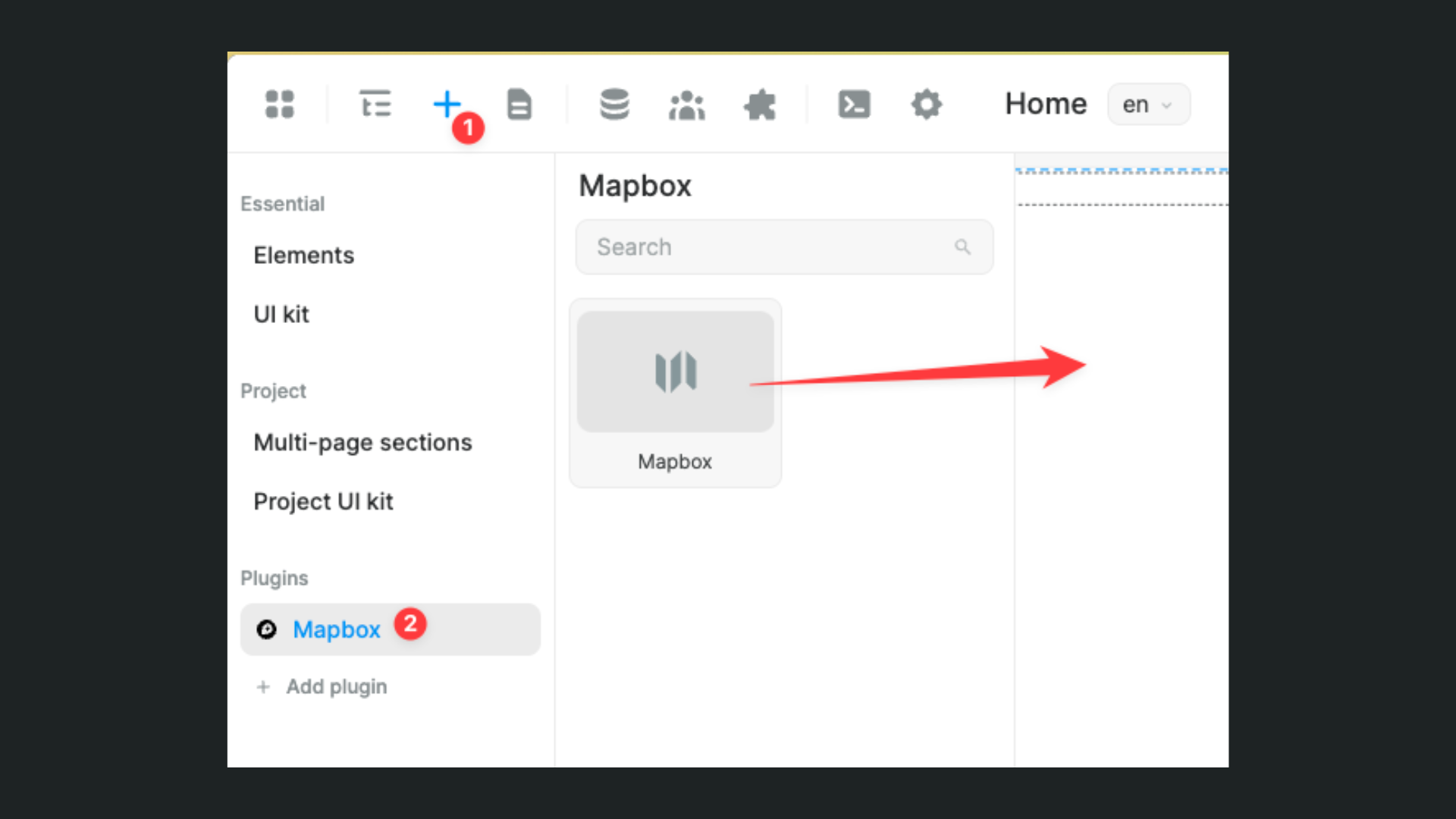Open the layers tree panel icon
1456x819 pixels.
pyautogui.click(x=375, y=104)
